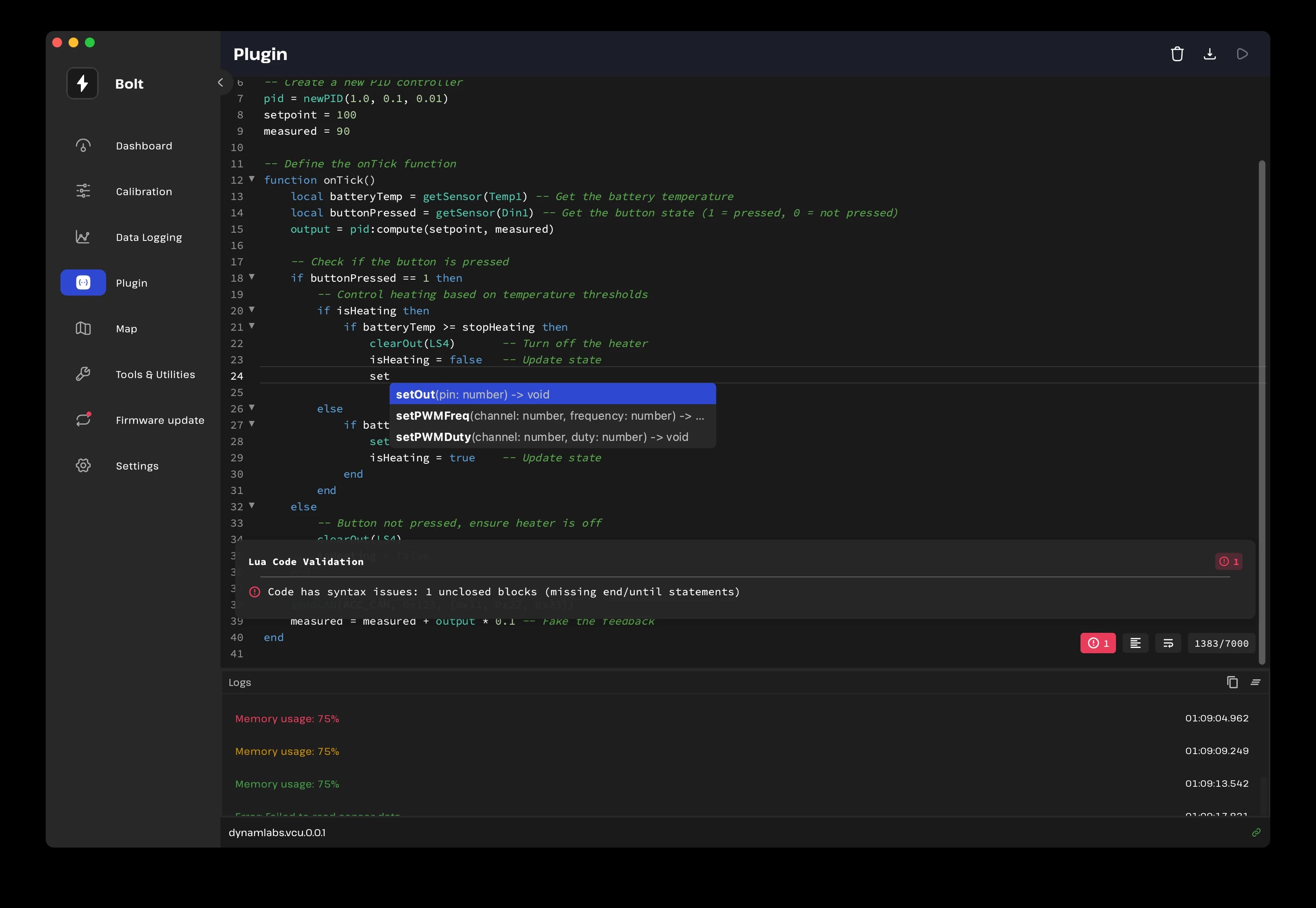Collapse the onTick function fold on line 12
Screen dimensions: 1316x908
[x=251, y=179]
